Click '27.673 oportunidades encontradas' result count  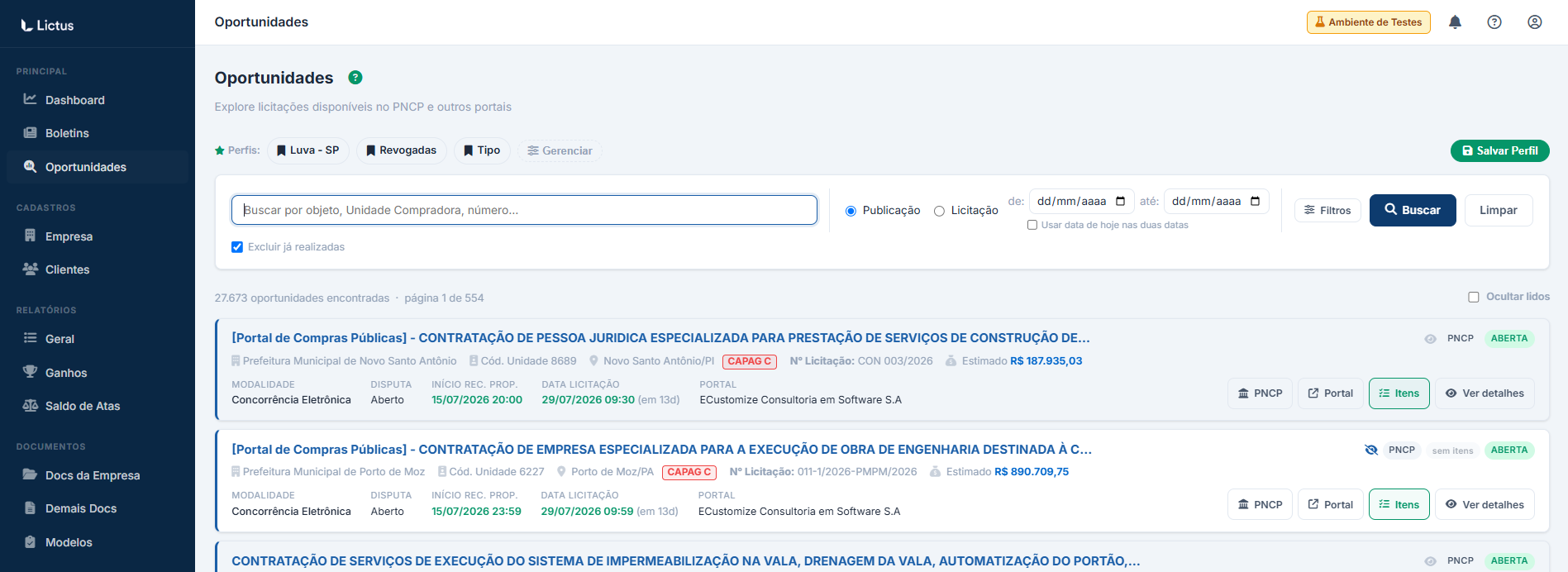[302, 298]
